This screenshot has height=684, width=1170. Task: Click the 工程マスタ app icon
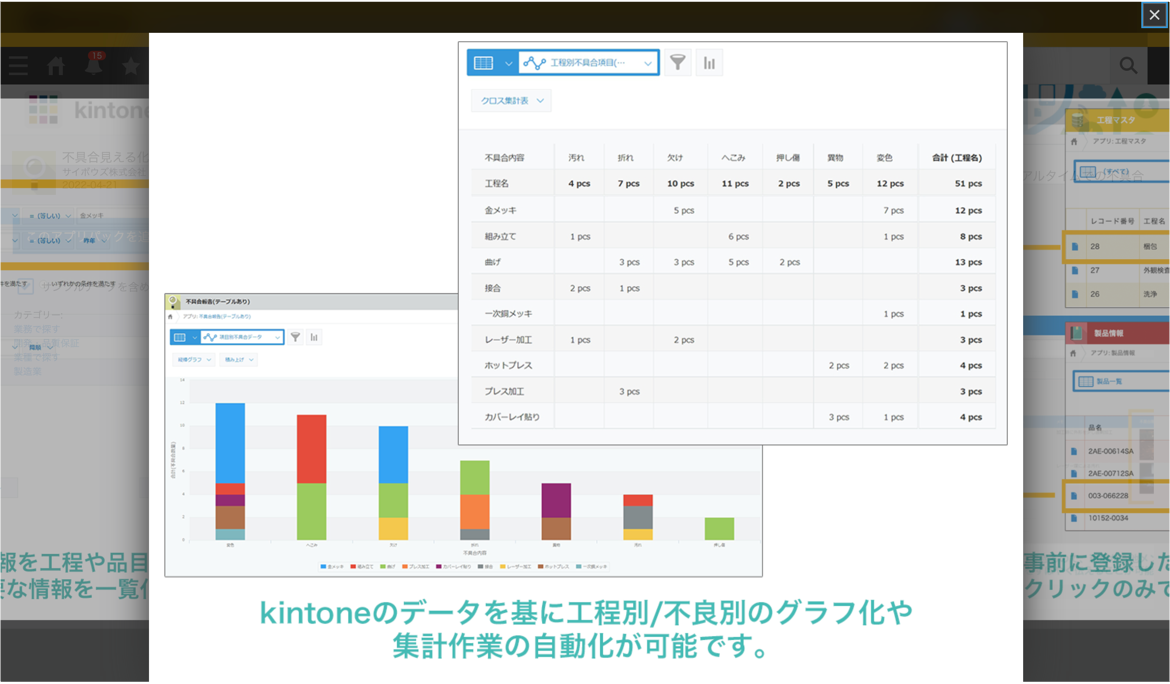[1078, 120]
